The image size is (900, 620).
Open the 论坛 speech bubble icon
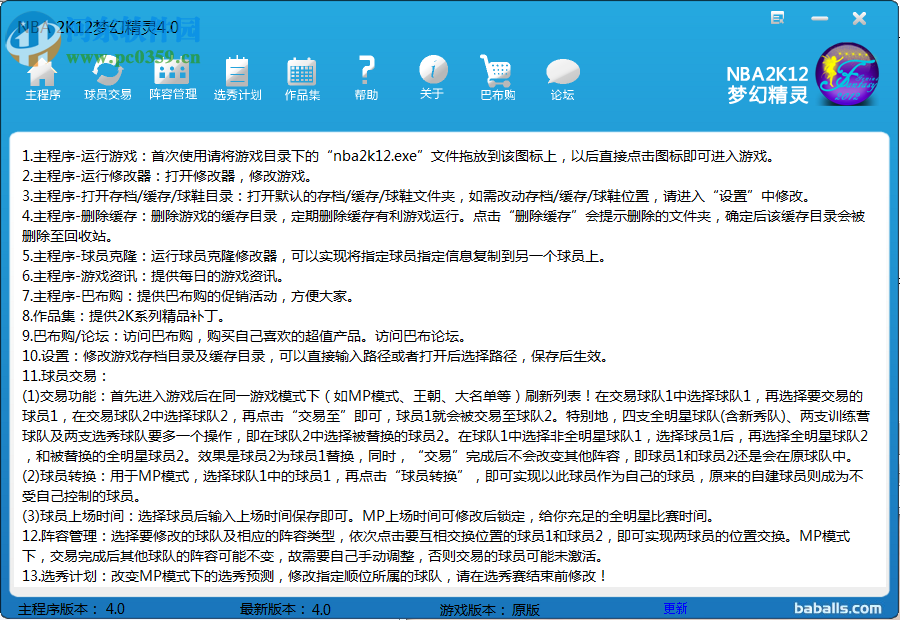[562, 79]
